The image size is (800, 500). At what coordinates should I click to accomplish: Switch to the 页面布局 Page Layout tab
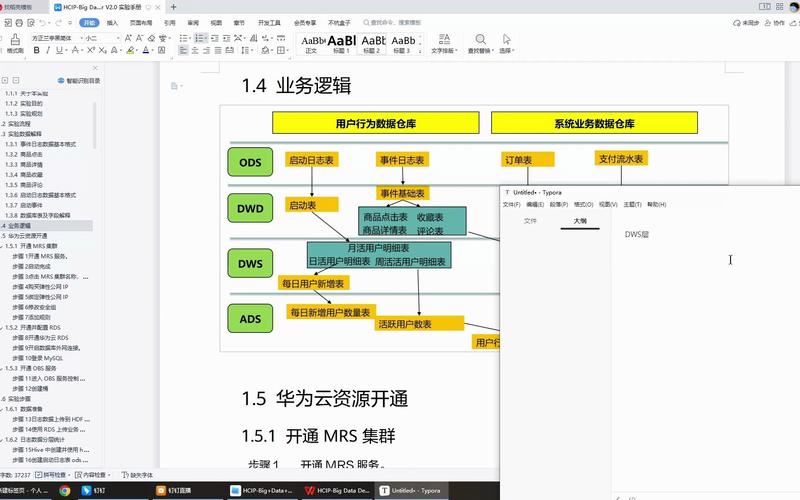click(x=141, y=22)
